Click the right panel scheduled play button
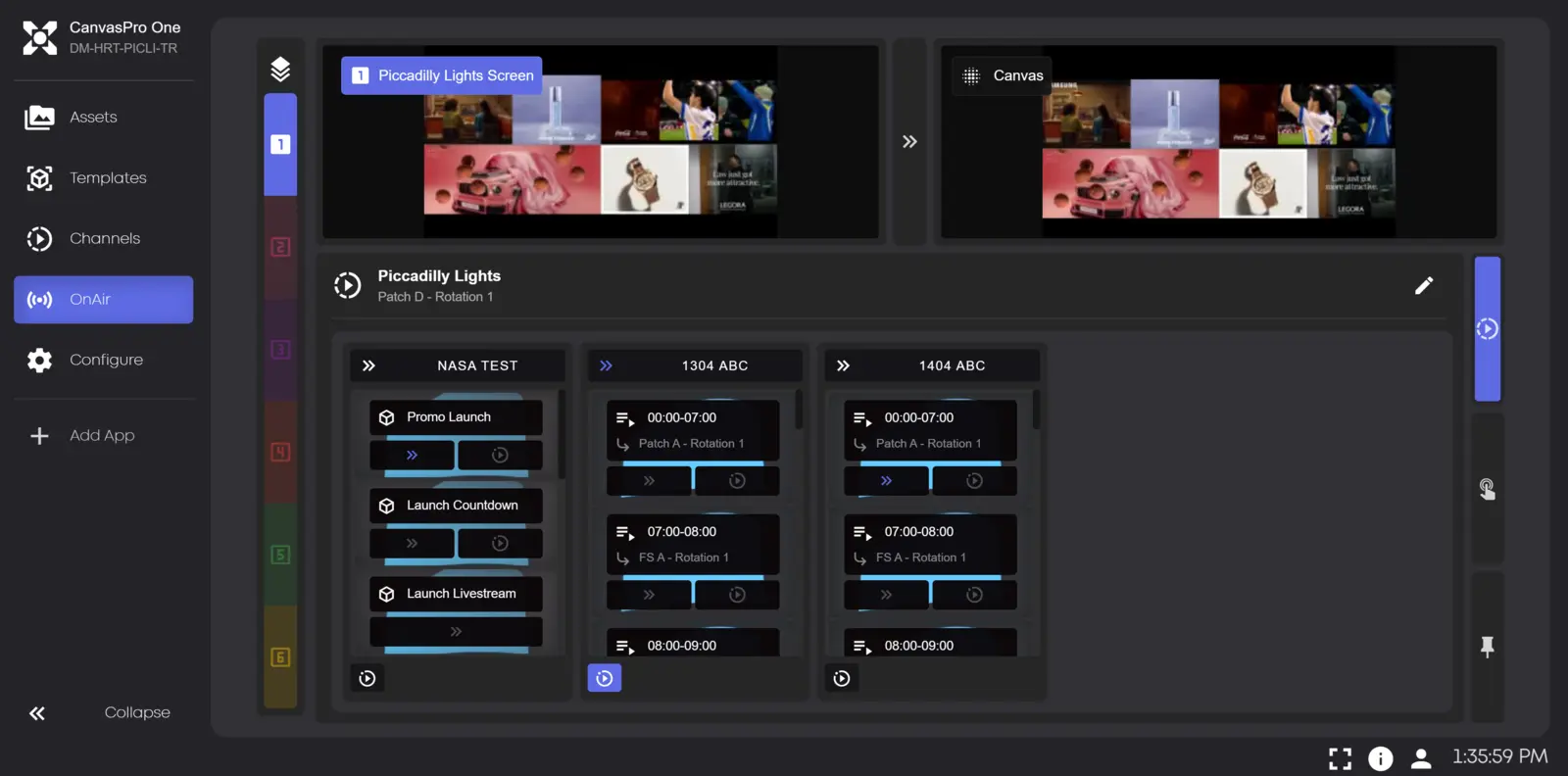The width and height of the screenshot is (1568, 776). [x=1488, y=329]
